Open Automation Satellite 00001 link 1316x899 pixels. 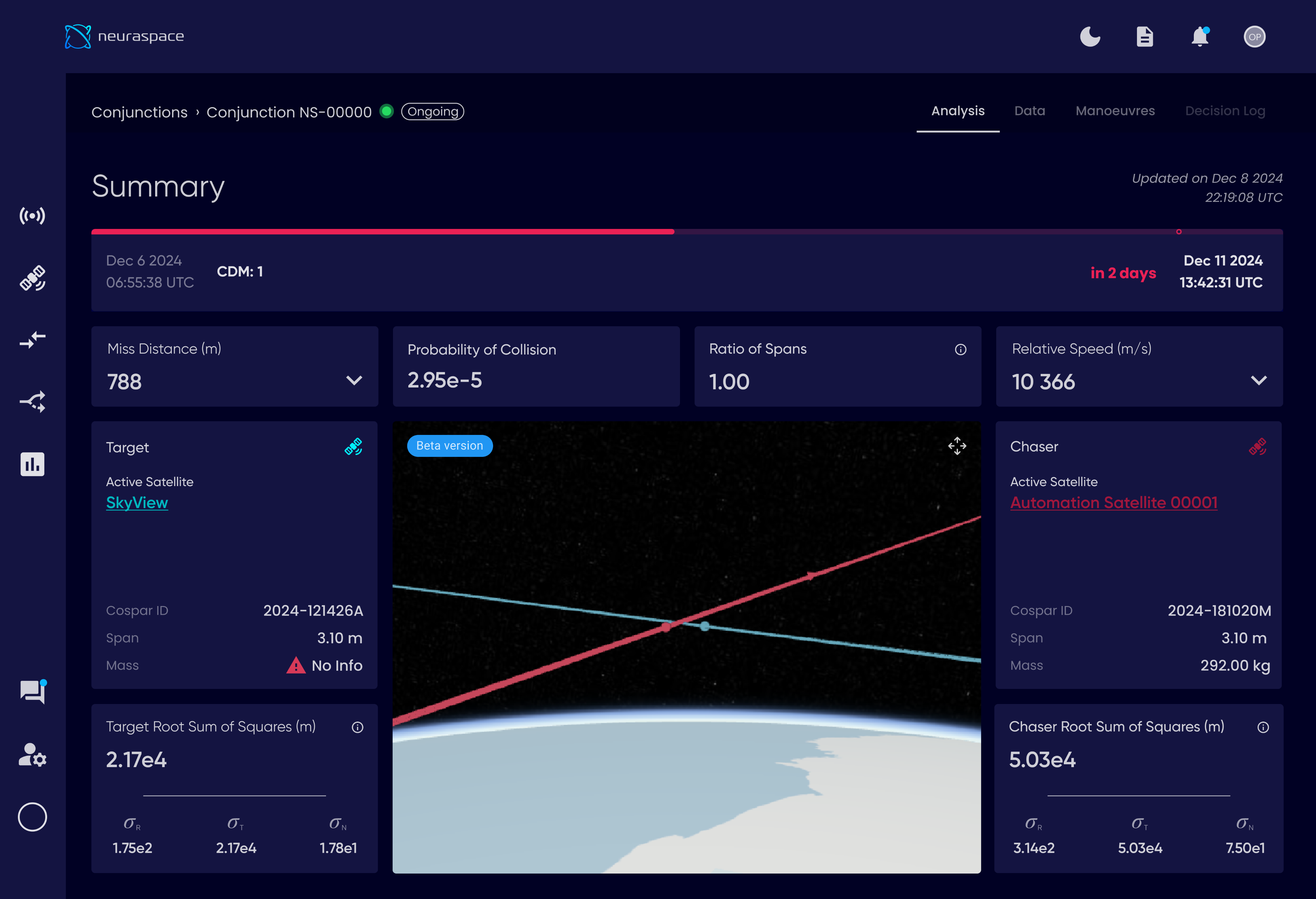[1113, 503]
